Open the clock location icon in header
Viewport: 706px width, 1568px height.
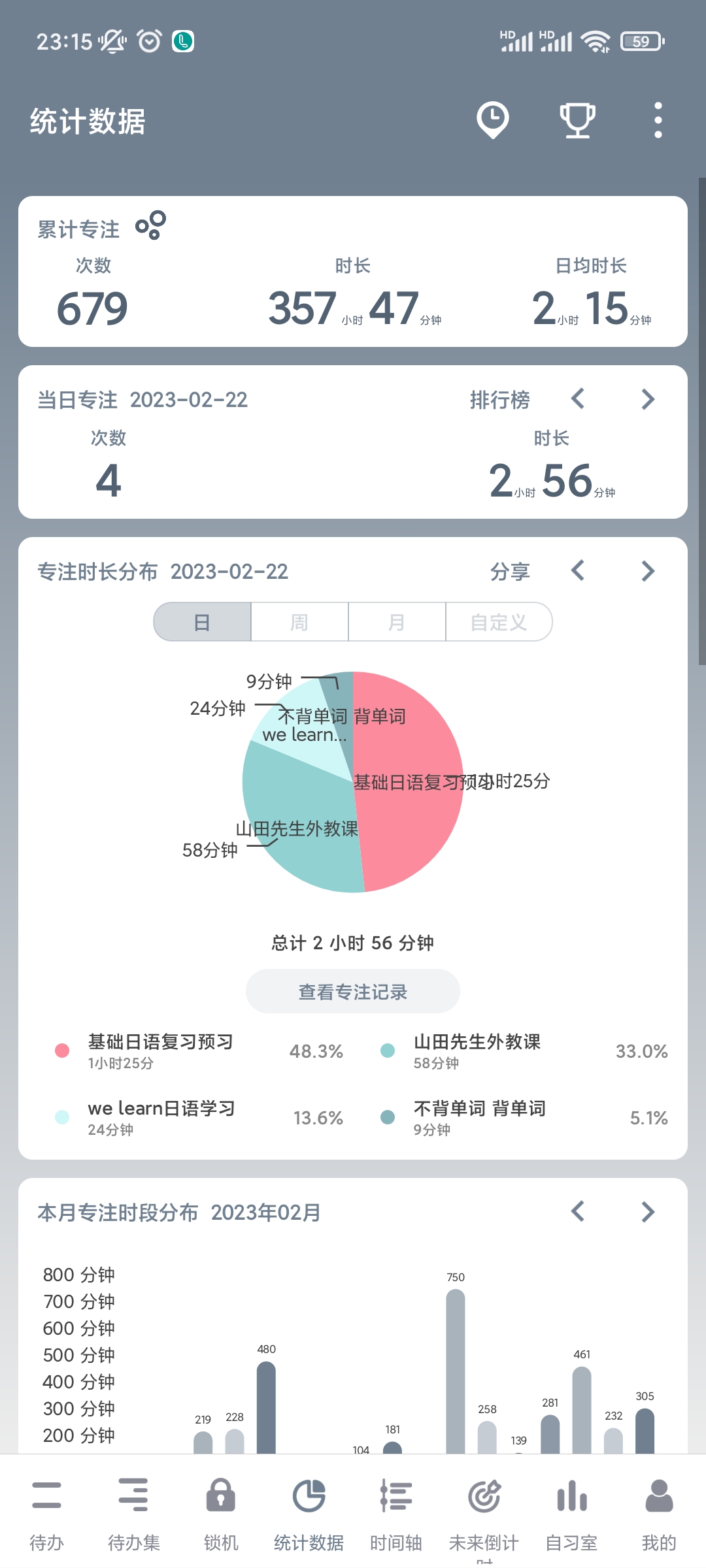492,120
